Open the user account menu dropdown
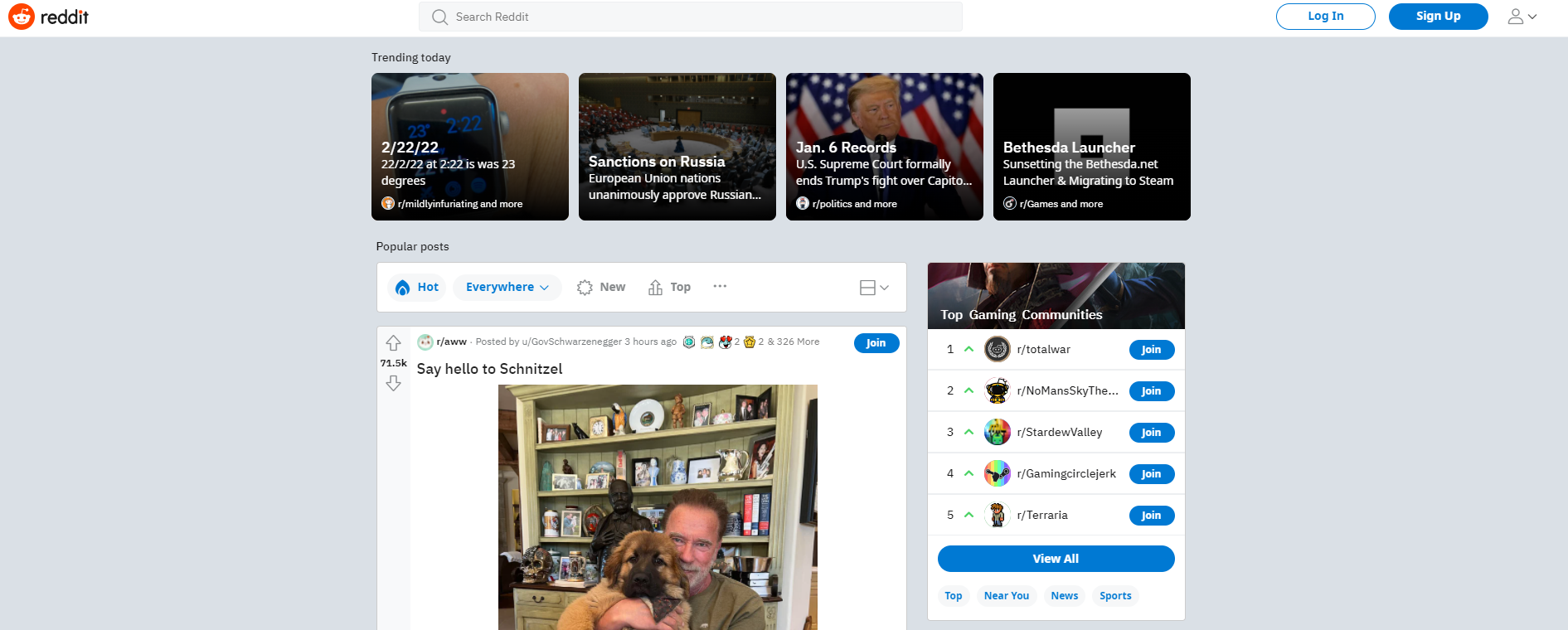The height and width of the screenshot is (630, 1568). coord(1522,17)
